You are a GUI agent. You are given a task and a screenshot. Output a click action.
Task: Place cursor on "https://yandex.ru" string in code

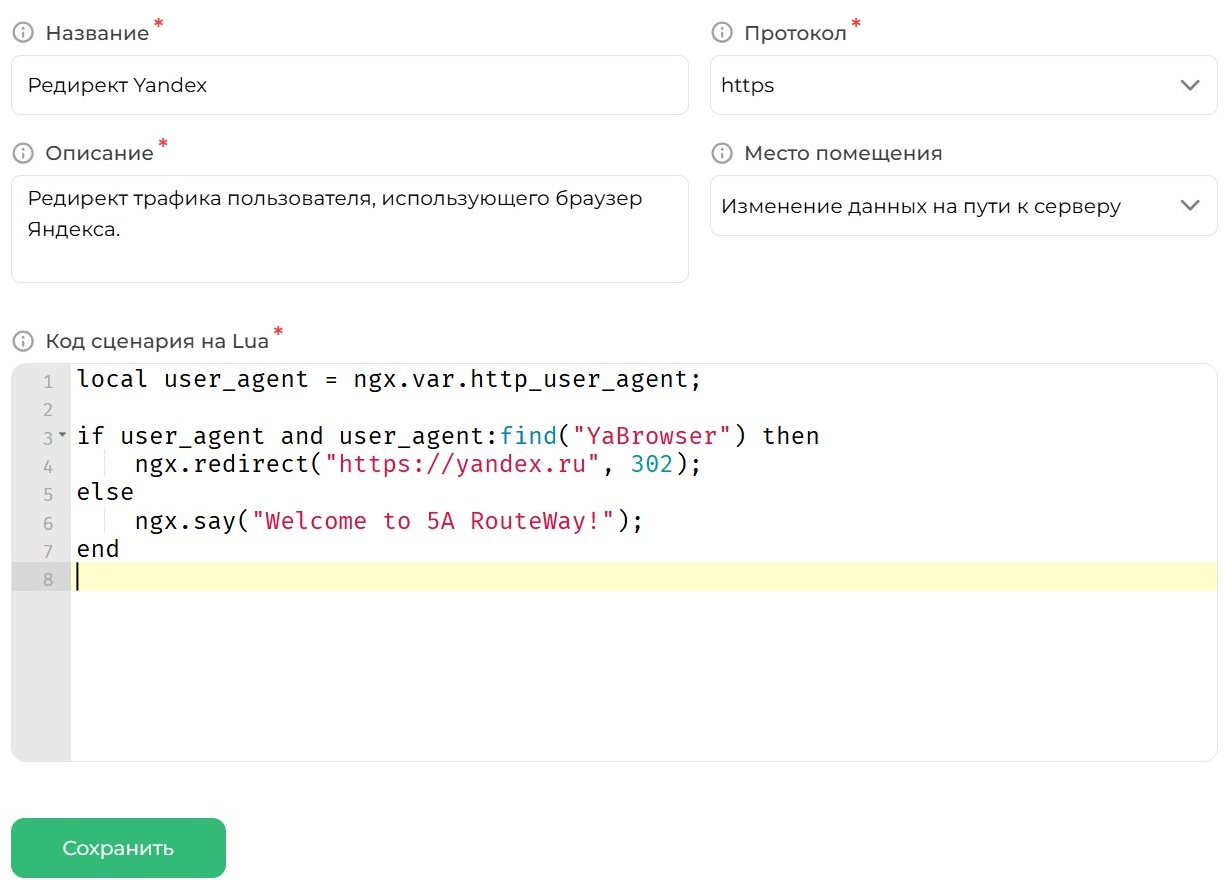(x=462, y=464)
